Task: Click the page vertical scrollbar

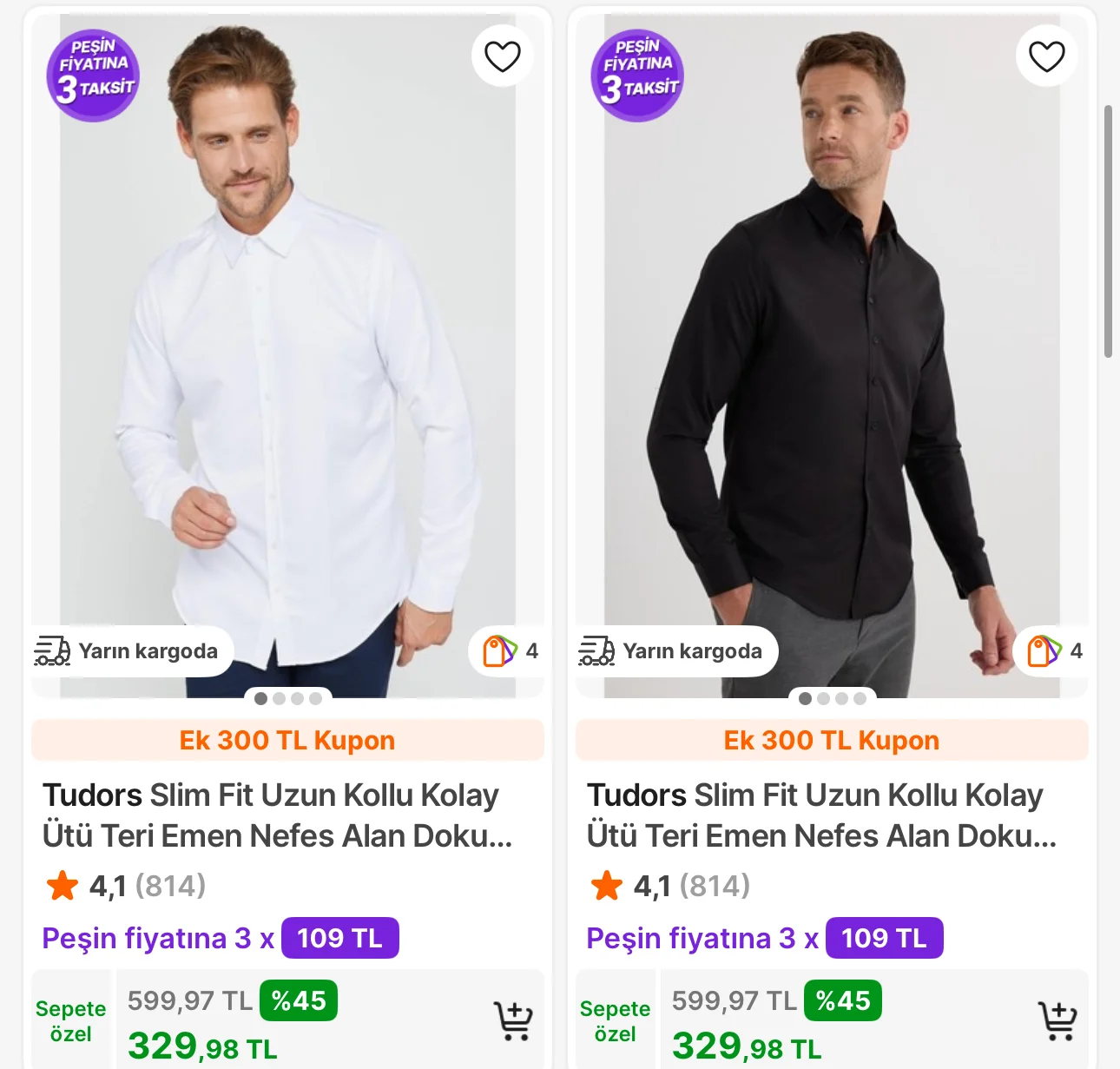Action: (x=1108, y=231)
